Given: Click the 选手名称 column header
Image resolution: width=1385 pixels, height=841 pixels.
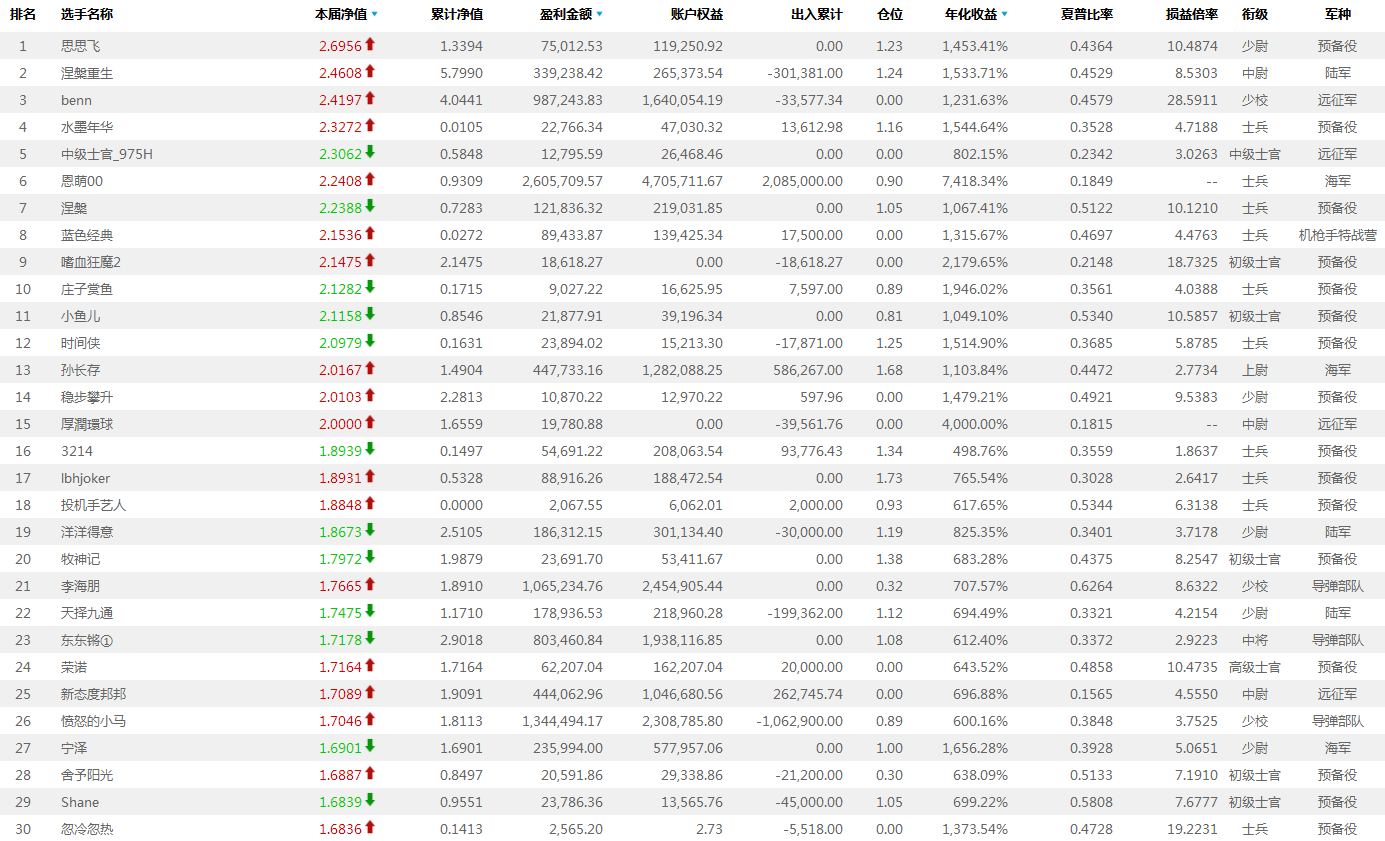Looking at the screenshot, I should click(87, 14).
